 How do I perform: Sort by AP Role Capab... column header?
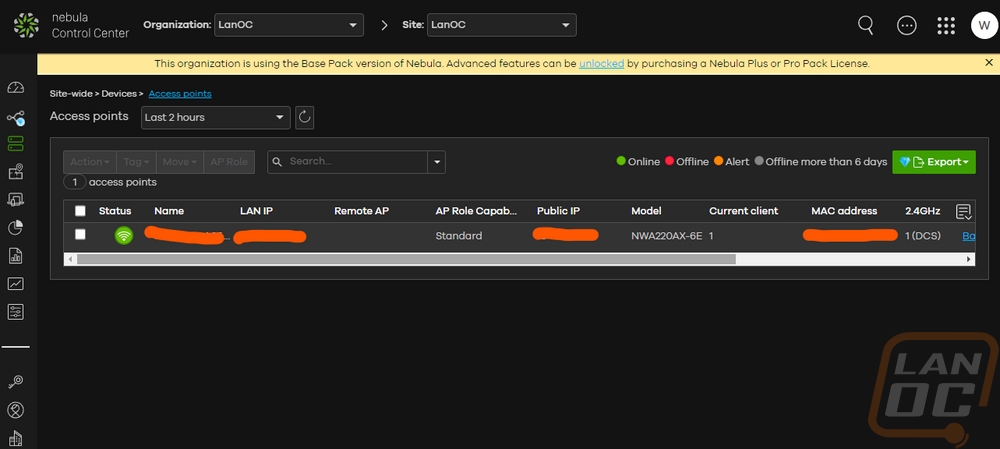click(477, 210)
